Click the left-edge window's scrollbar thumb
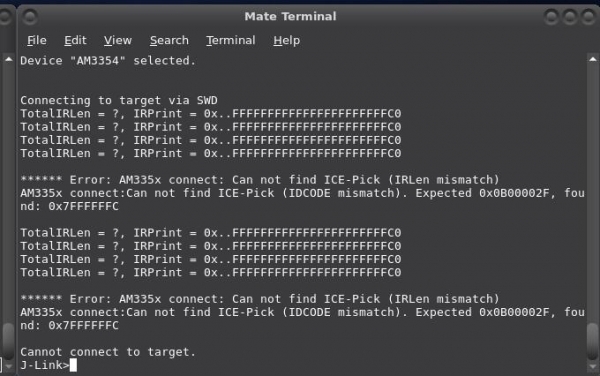 pyautogui.click(x=8, y=341)
